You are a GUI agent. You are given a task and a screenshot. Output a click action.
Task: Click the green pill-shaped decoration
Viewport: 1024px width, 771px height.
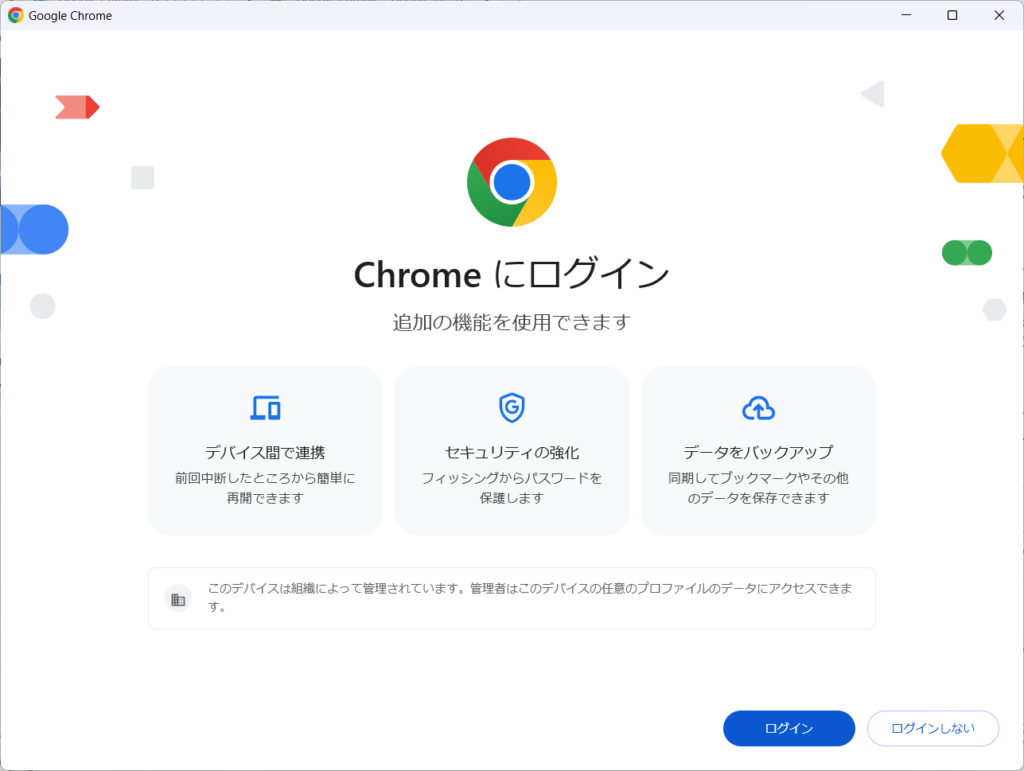[x=967, y=253]
